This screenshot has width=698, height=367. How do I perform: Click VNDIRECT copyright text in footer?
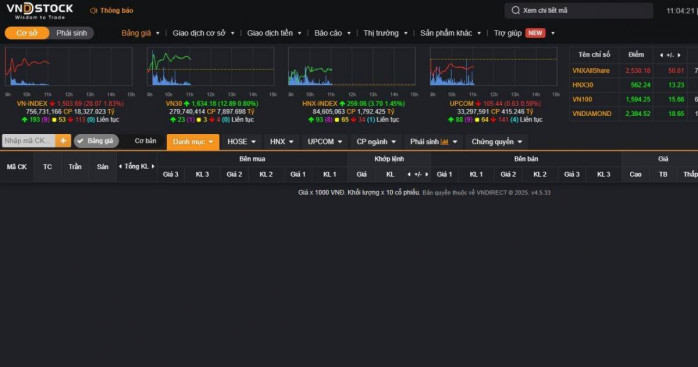click(x=486, y=193)
